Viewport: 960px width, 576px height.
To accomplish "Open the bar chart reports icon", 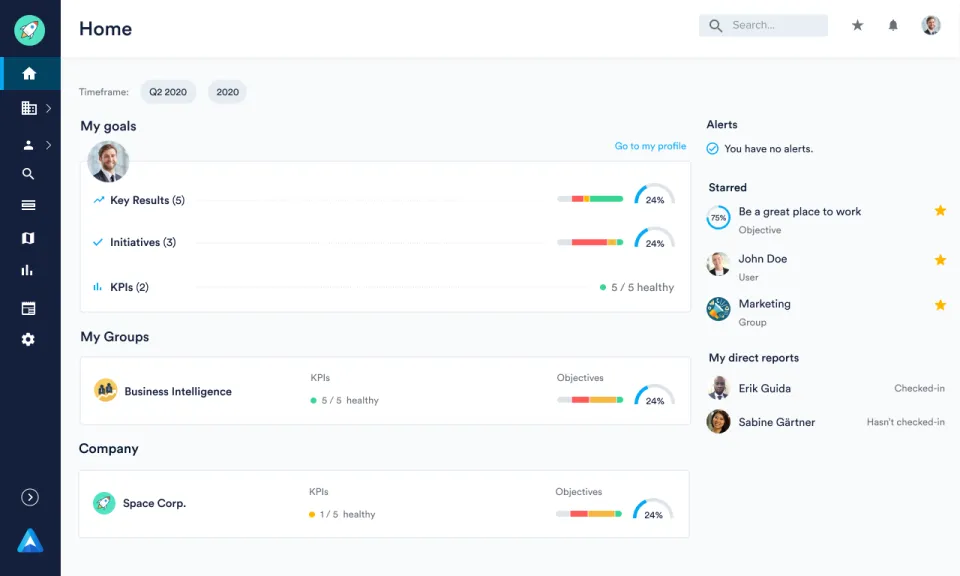I will click(28, 270).
